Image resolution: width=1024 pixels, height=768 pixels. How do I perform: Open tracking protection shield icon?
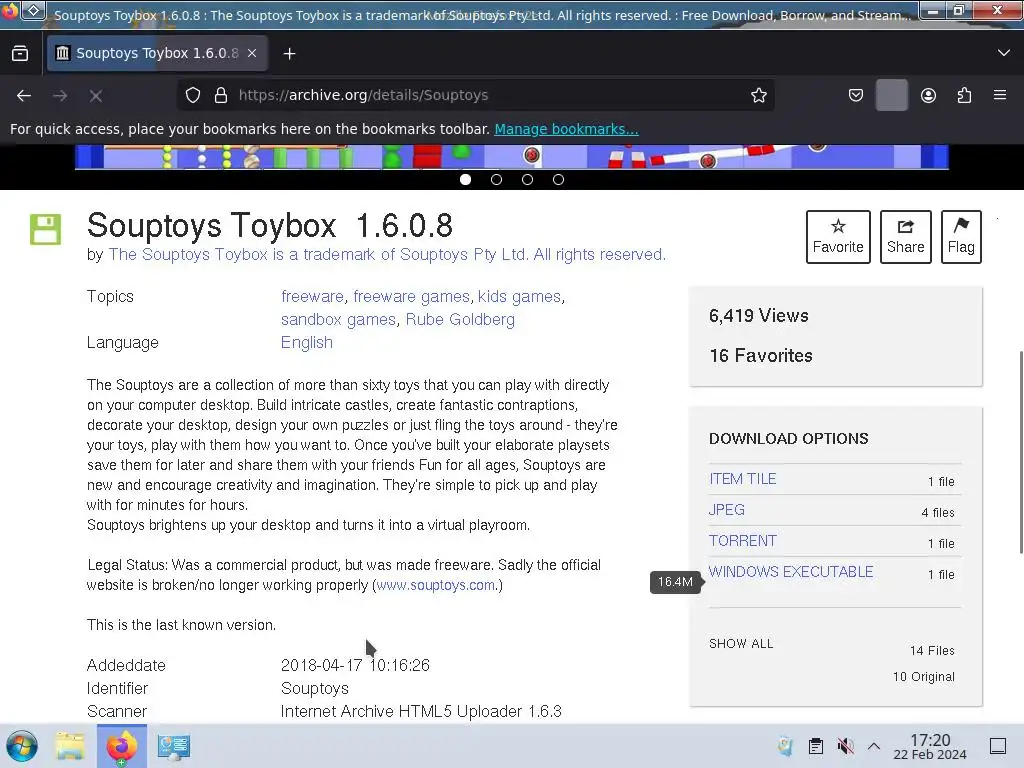193,95
